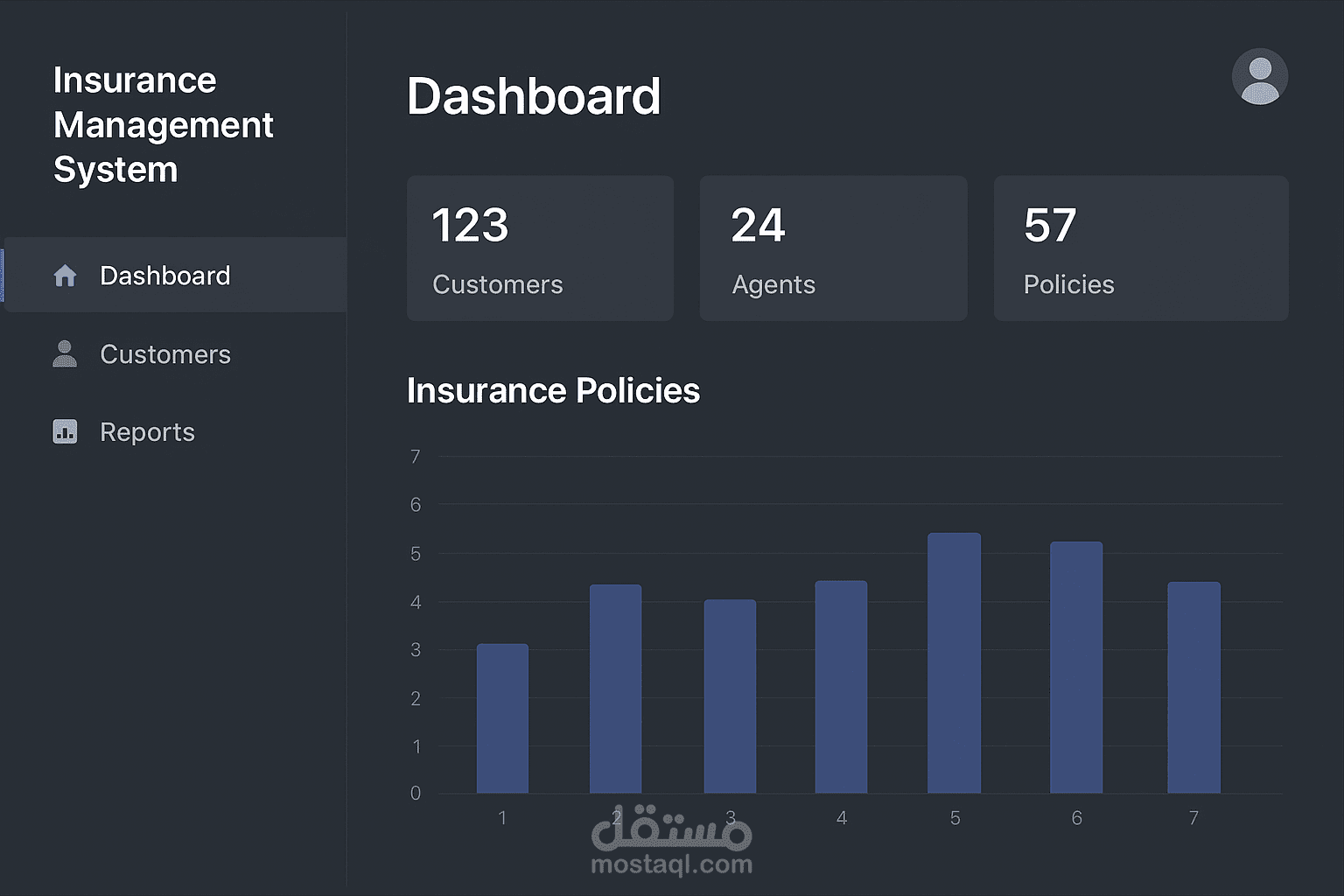This screenshot has width=1344, height=896.
Task: Click the 123 Customers stat card
Action: click(540, 248)
